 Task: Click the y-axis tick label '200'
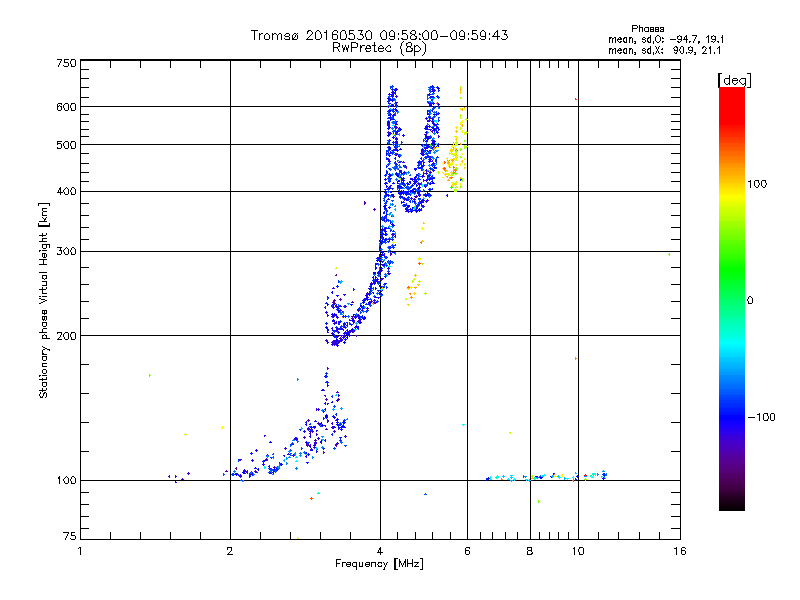point(66,336)
